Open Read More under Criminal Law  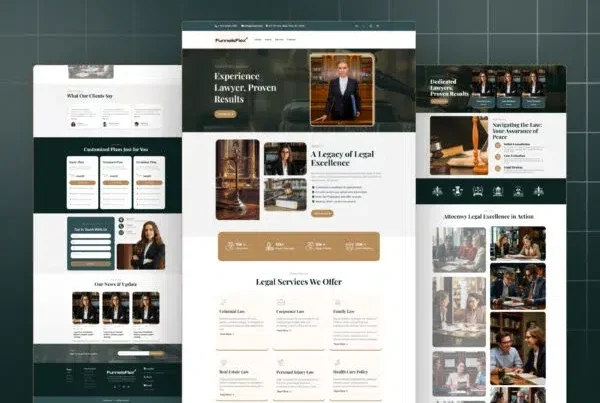click(x=227, y=334)
